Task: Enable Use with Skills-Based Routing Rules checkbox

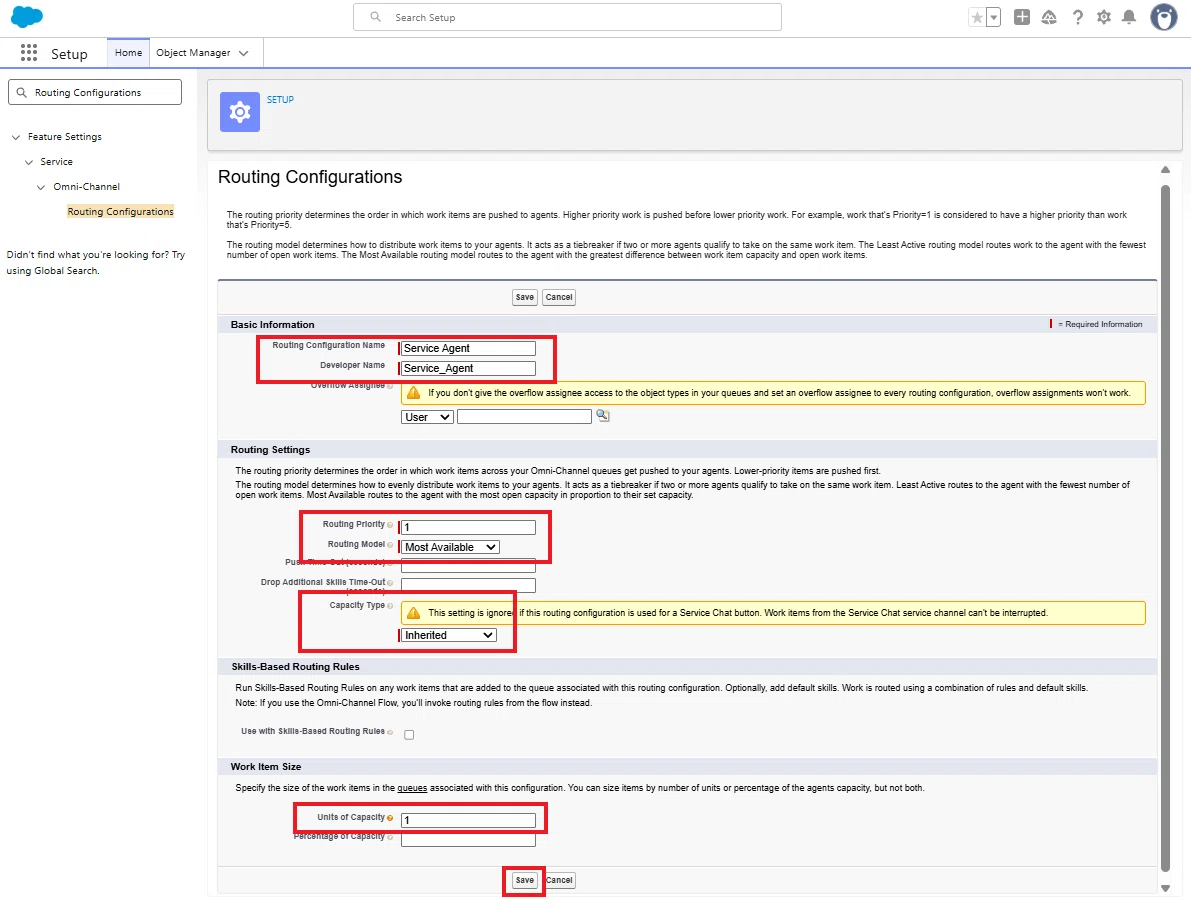Action: click(x=409, y=735)
